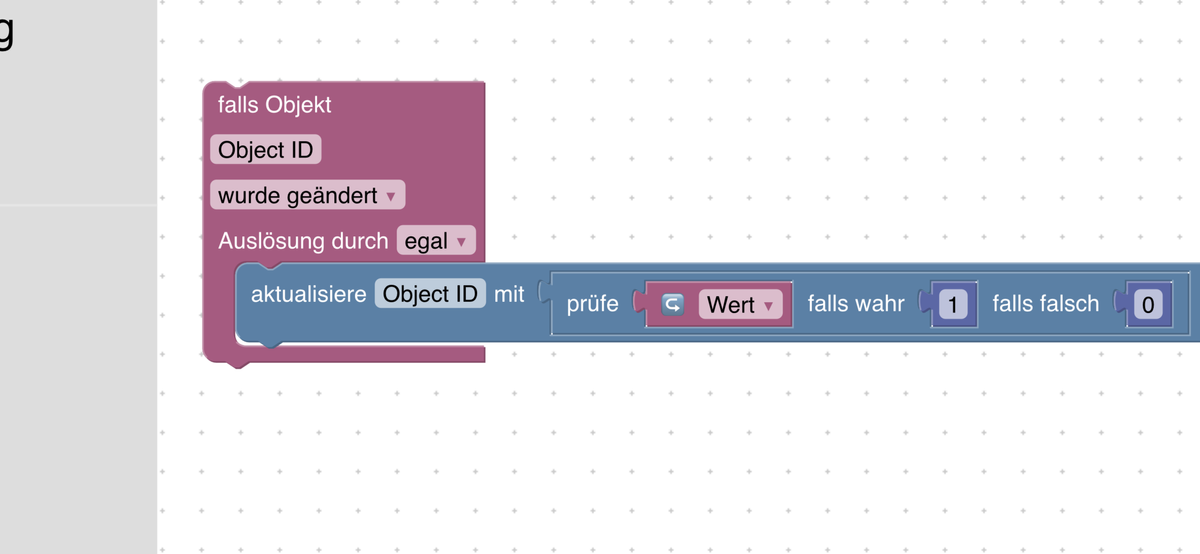Image resolution: width=1200 pixels, height=554 pixels.
Task: Select the "aktualisiere" block by its label
Action: 308,295
